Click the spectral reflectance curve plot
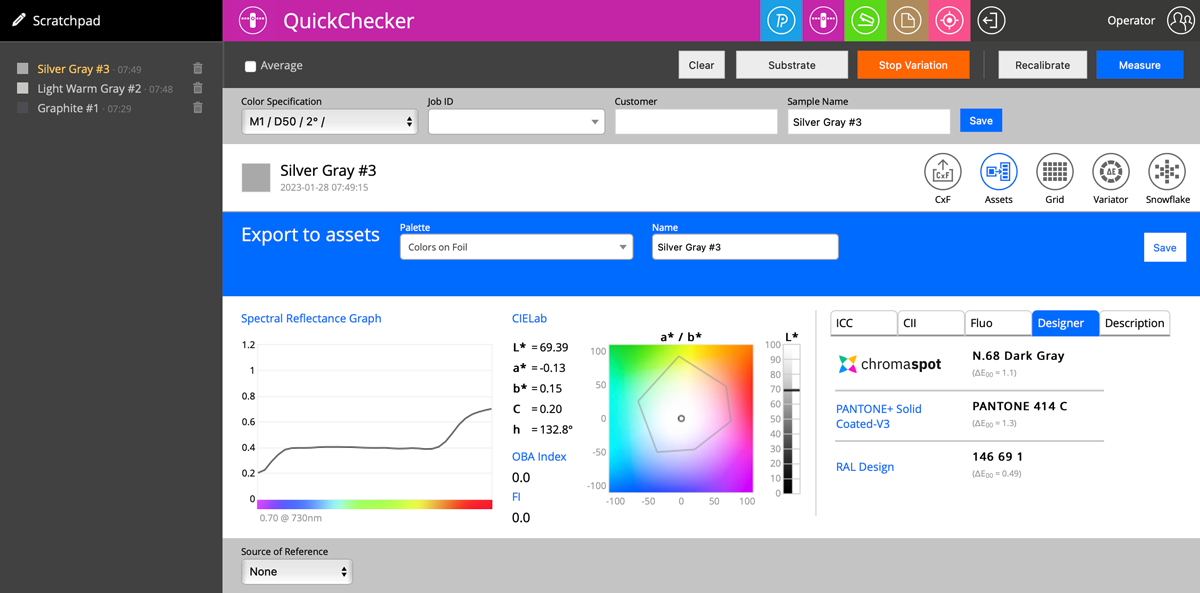Image resolution: width=1200 pixels, height=593 pixels. [374, 422]
